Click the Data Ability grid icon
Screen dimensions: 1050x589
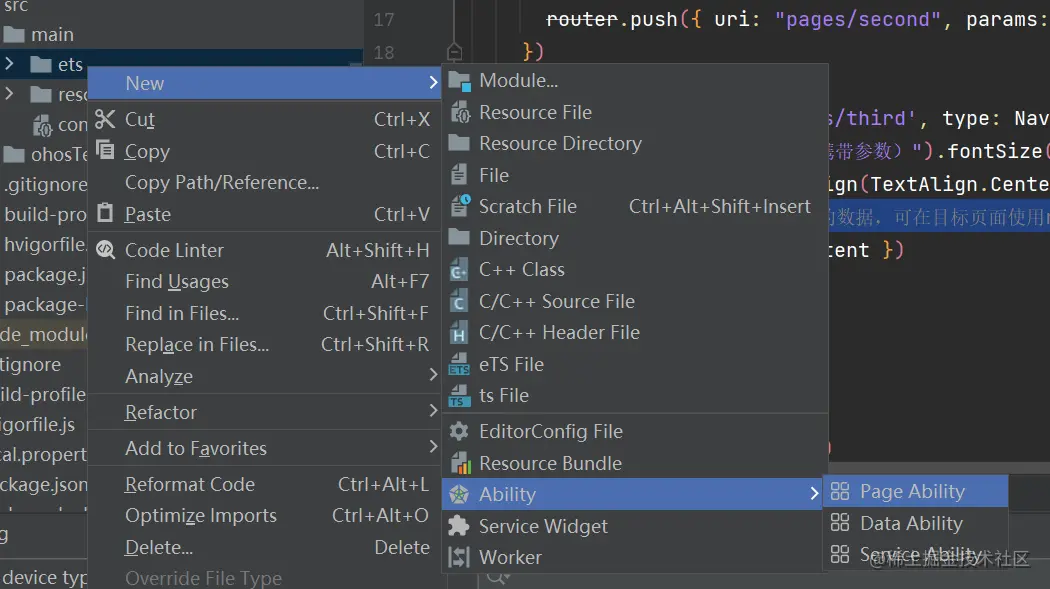(840, 523)
